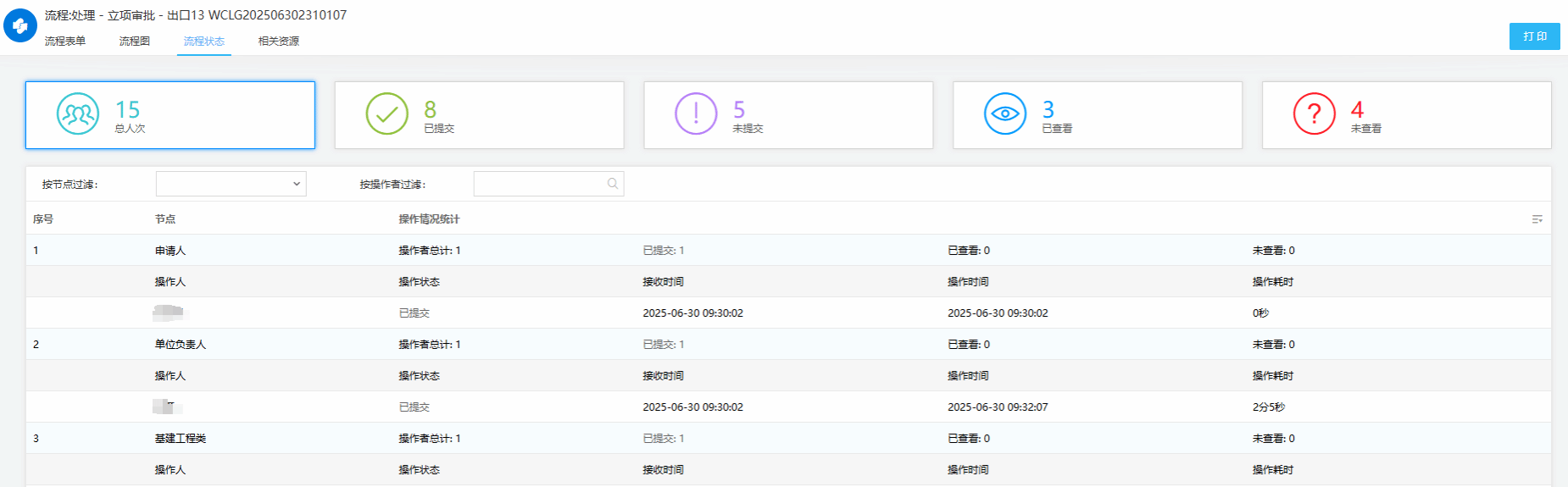
Task: Switch to the 流程图 tab
Action: (135, 41)
